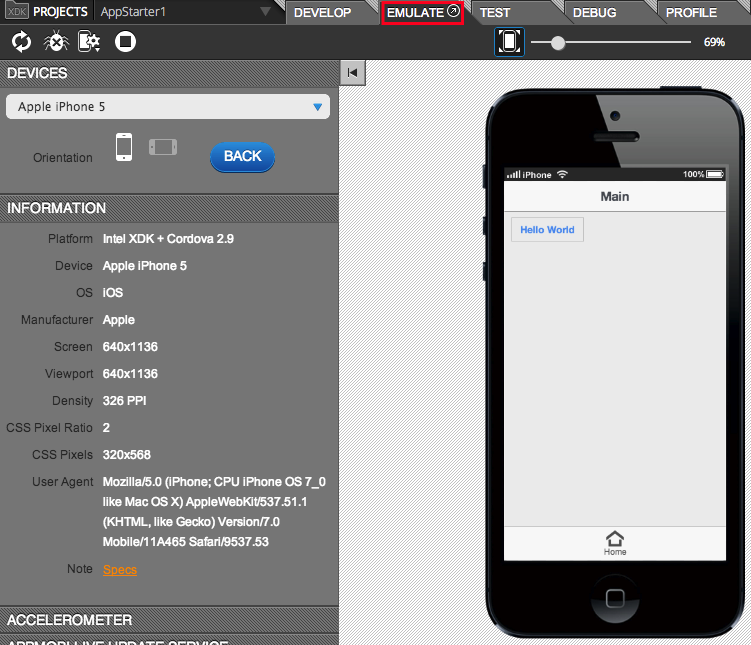The height and width of the screenshot is (645, 751).
Task: Click the Hello World button
Action: tap(547, 230)
